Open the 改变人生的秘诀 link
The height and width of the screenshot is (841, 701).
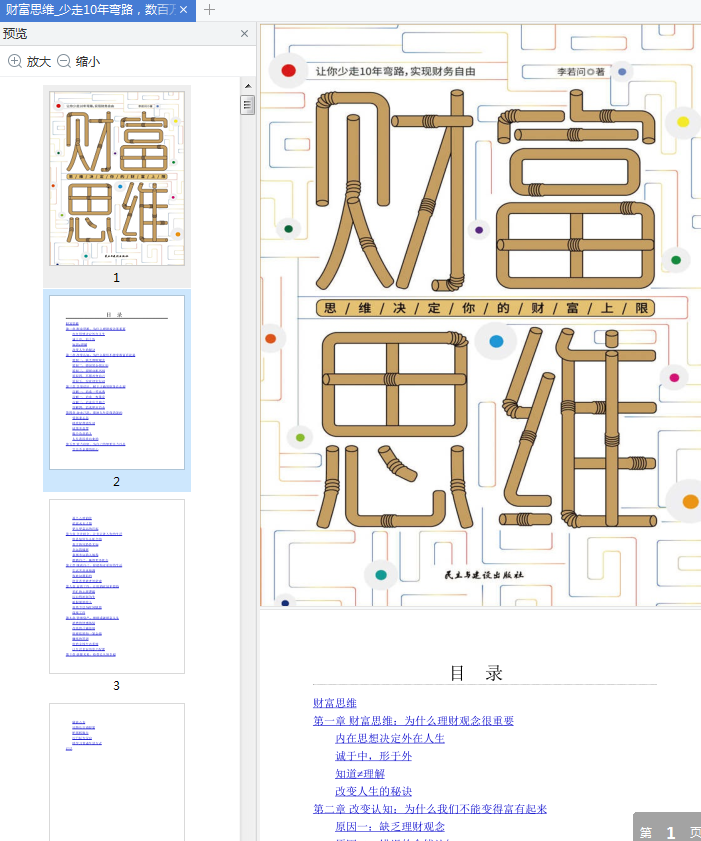pos(373,791)
